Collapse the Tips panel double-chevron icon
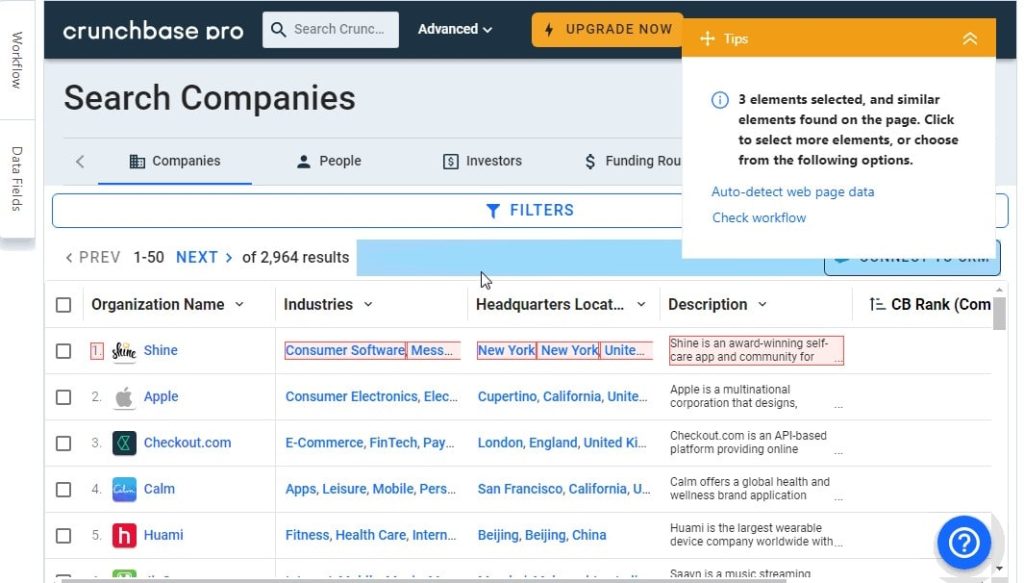Screen dimensions: 1024x583 pyautogui.click(x=970, y=39)
